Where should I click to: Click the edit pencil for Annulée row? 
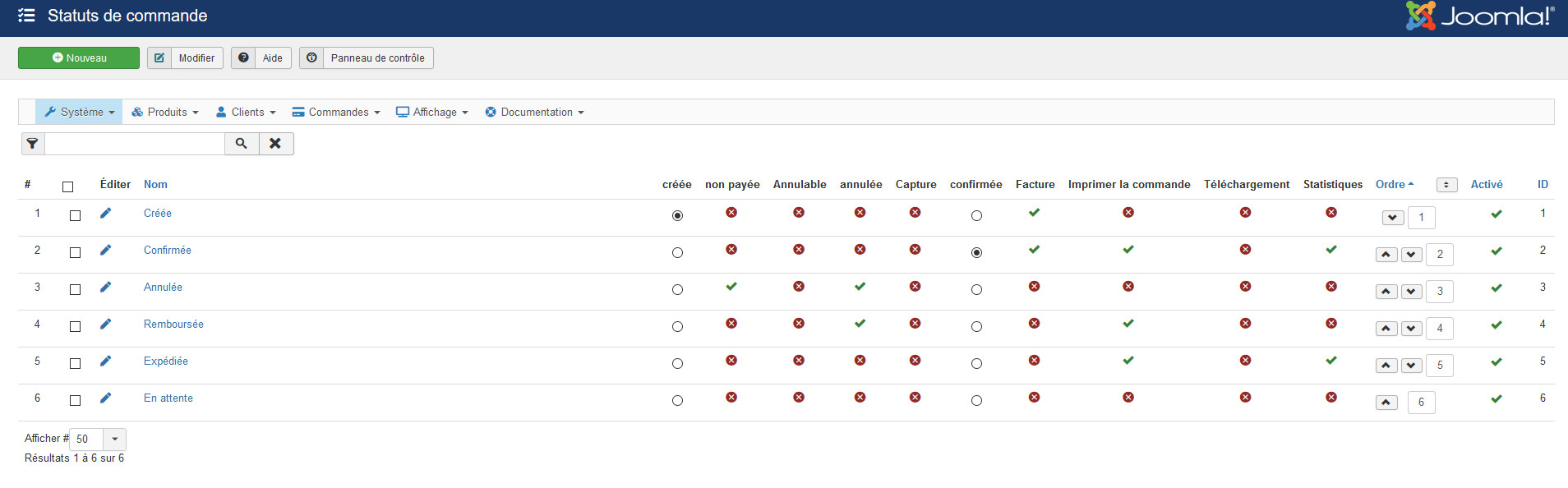click(x=105, y=288)
